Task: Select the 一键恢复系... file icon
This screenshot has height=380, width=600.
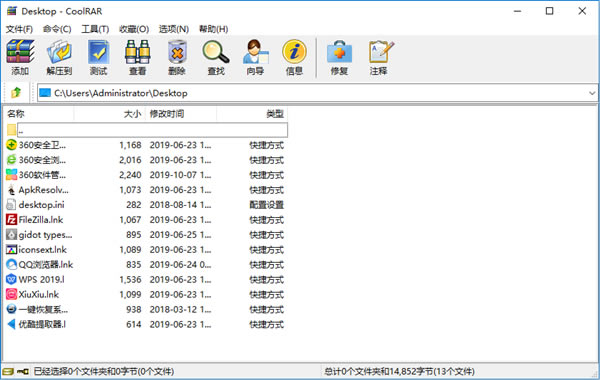Action: pyautogui.click(x=11, y=309)
